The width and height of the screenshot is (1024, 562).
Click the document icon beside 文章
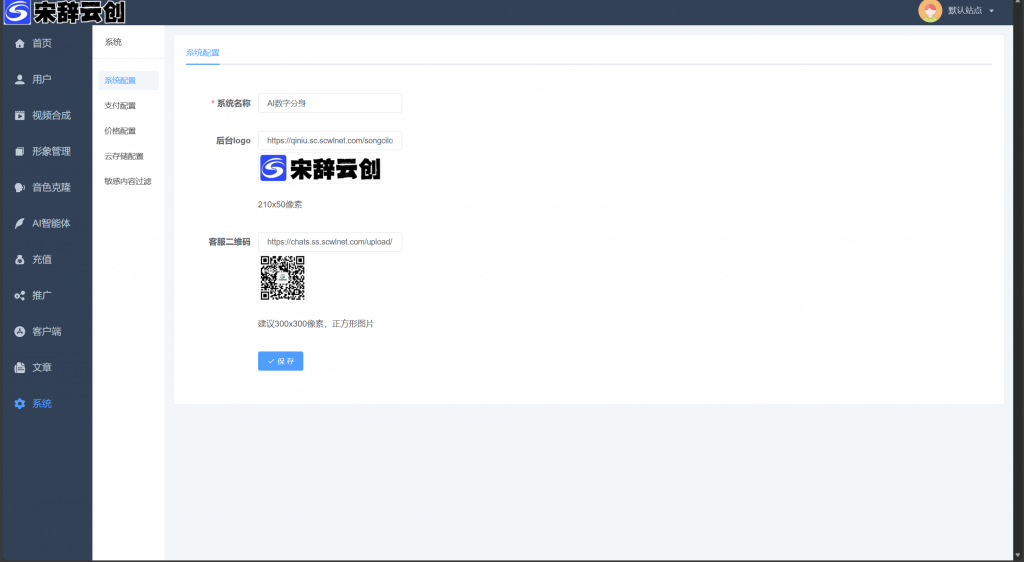pyautogui.click(x=20, y=367)
